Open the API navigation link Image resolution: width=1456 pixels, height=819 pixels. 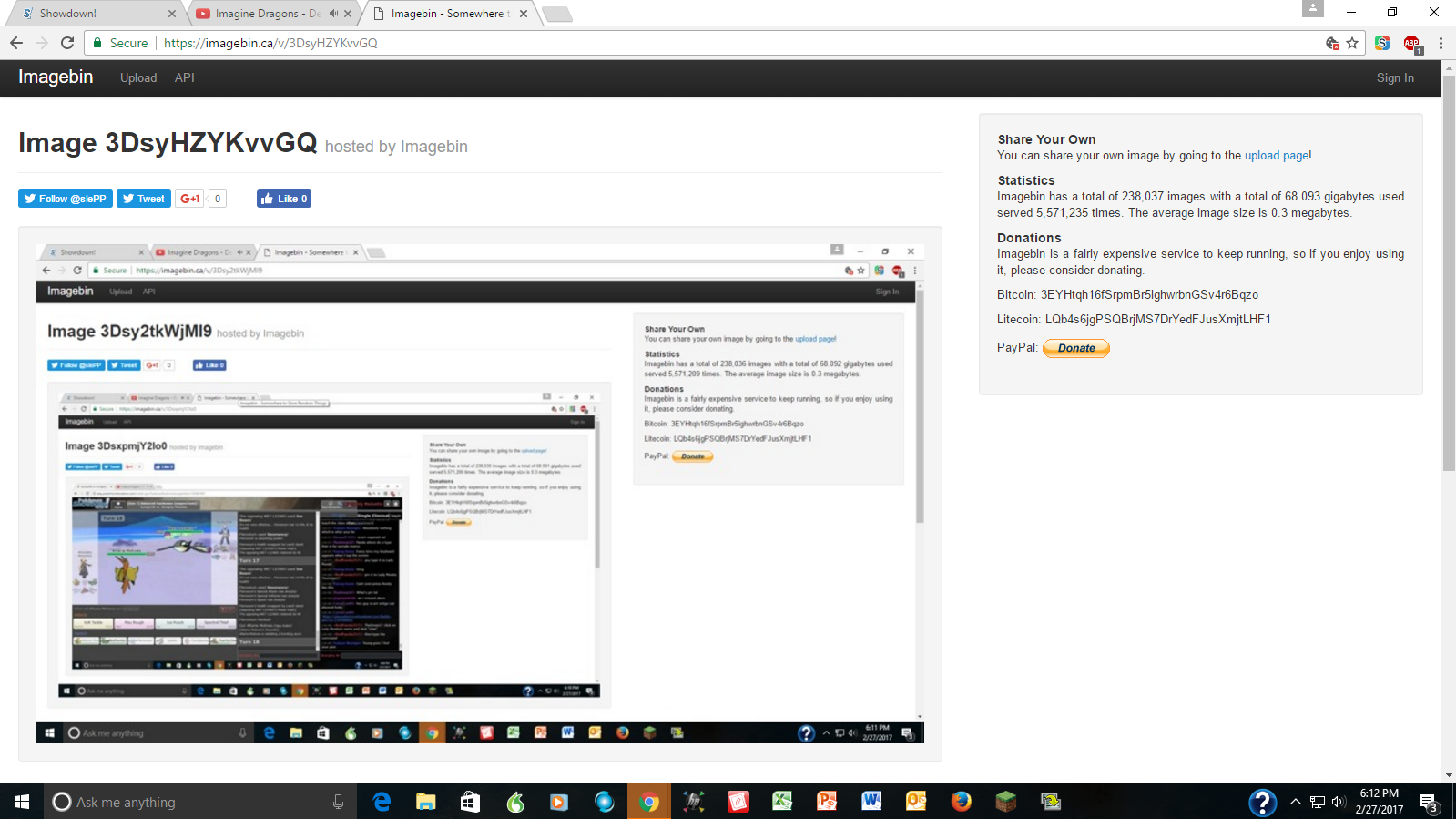tap(185, 77)
